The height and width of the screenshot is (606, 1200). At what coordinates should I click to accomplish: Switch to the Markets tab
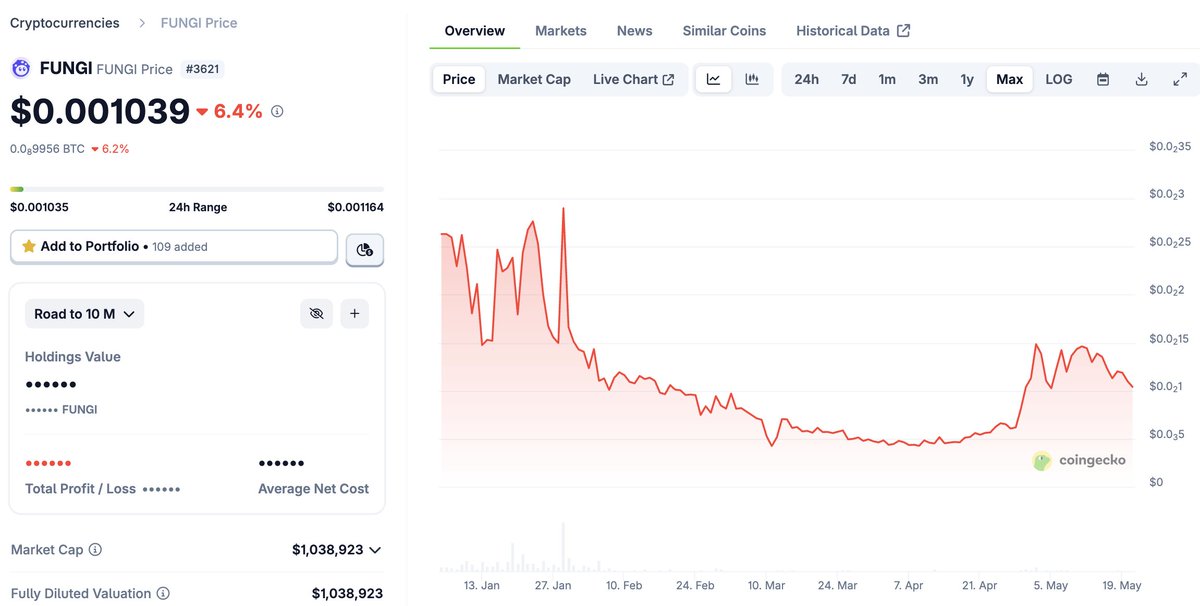coord(561,31)
